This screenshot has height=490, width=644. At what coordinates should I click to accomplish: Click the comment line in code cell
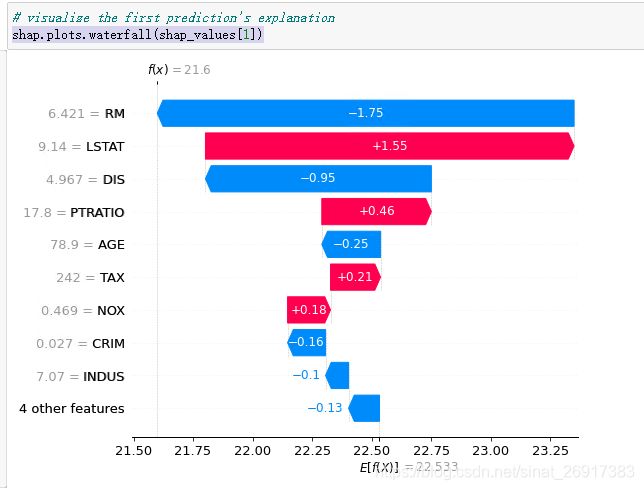(173, 18)
